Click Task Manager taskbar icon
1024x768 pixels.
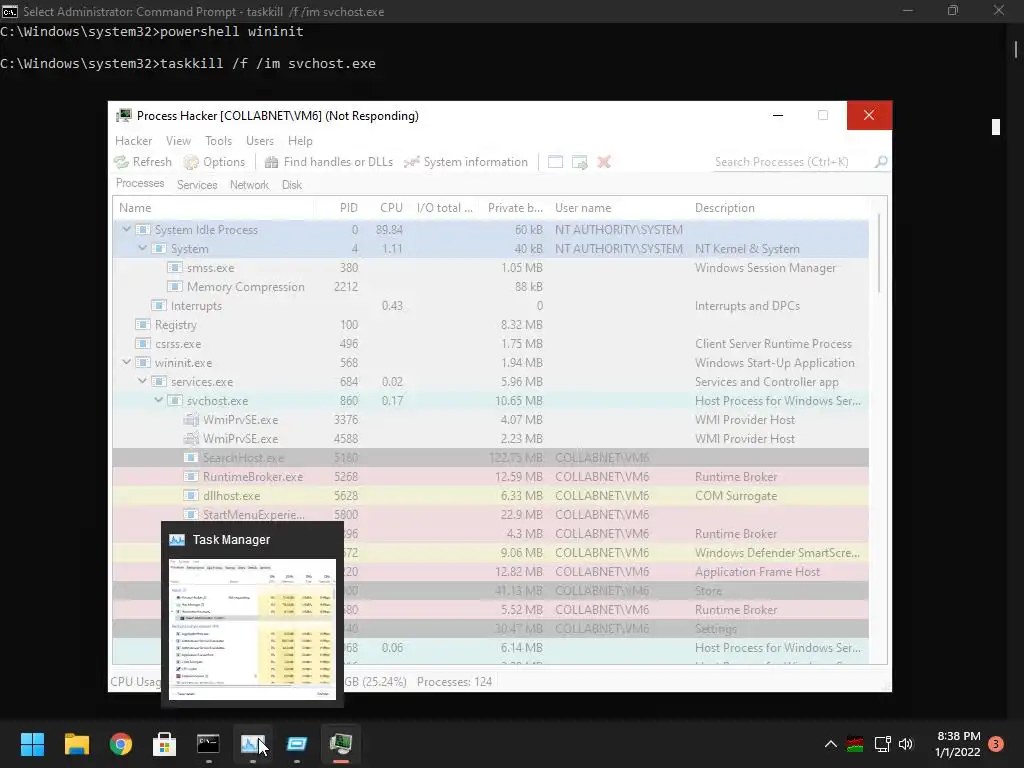tap(253, 744)
